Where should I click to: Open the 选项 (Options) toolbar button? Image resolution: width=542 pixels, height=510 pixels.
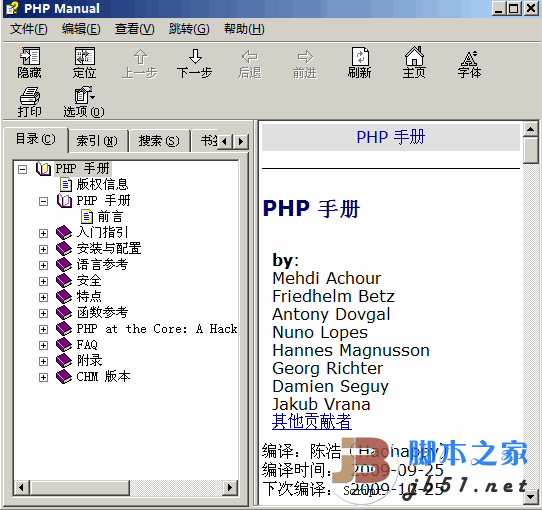[84, 102]
